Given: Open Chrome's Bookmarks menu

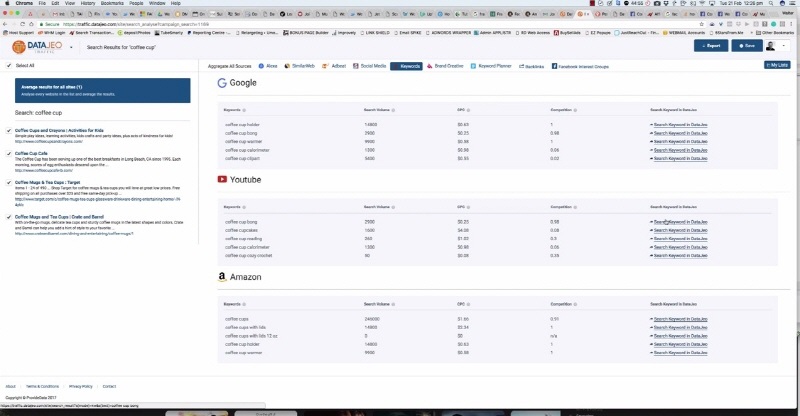Looking at the screenshot, I should point(112,3).
